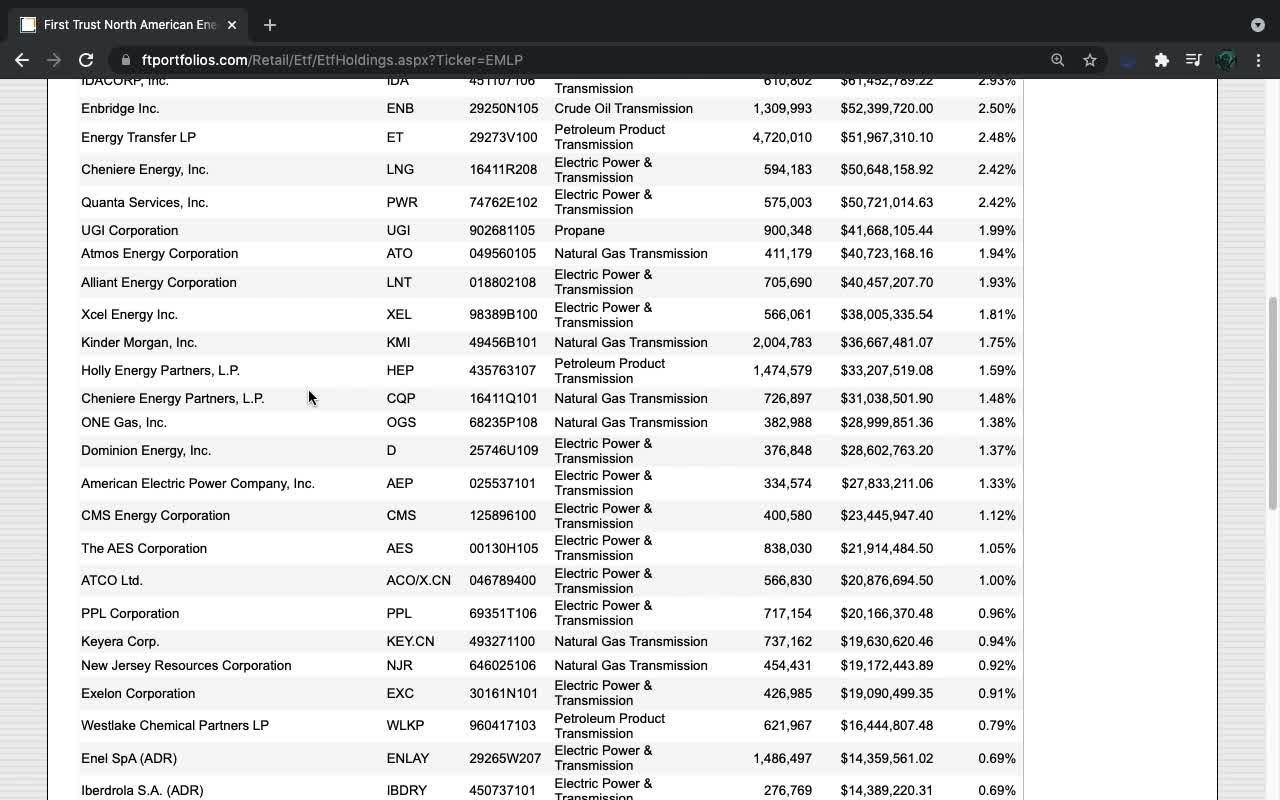Click New Jersey Resources Corporation
1280x800 pixels.
[x=186, y=665]
